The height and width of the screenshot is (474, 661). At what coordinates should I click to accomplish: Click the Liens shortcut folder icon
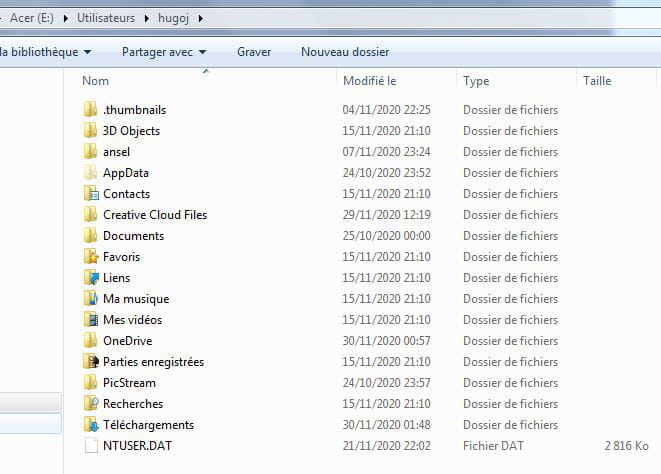91,278
